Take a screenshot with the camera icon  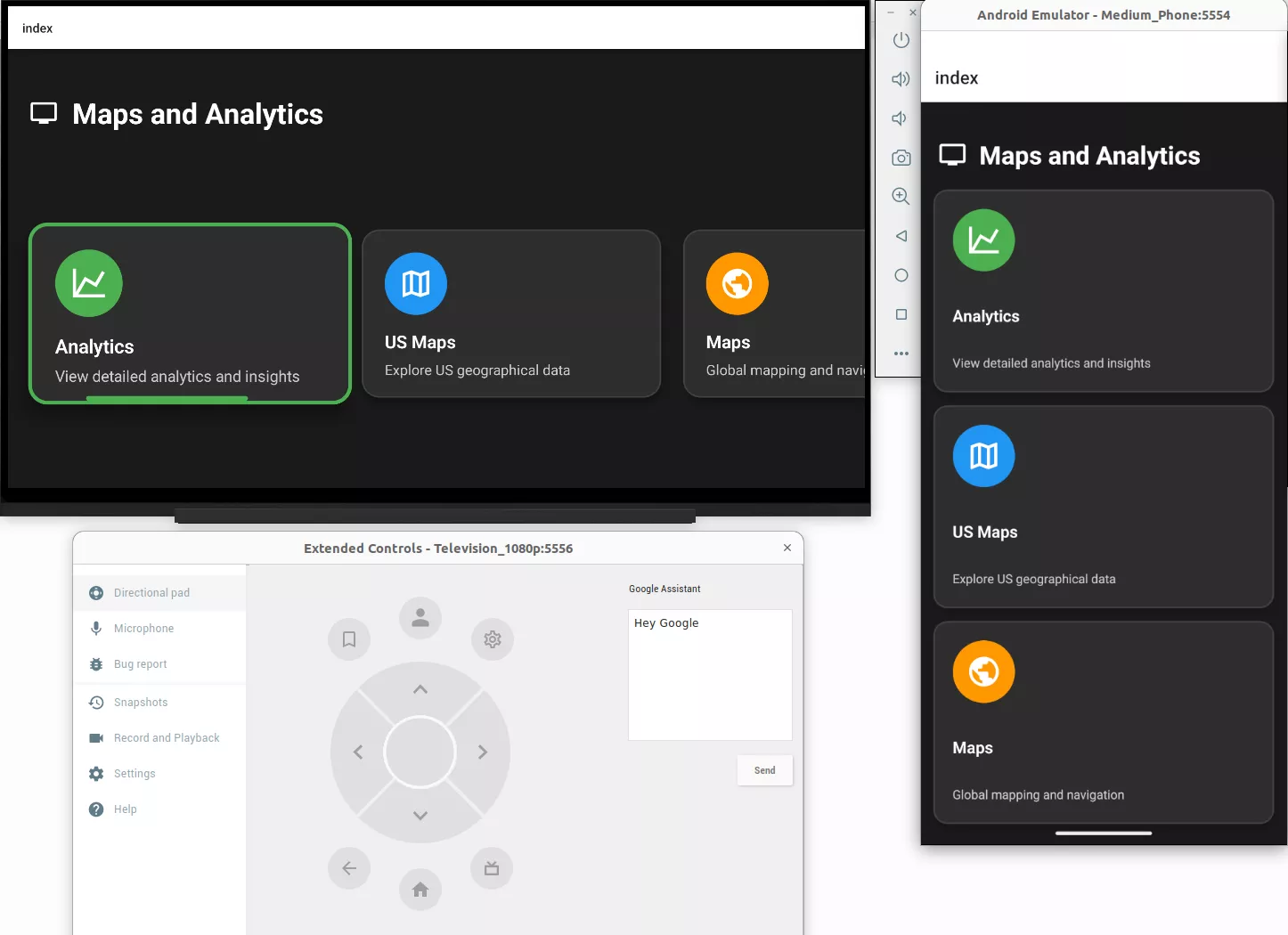(901, 157)
